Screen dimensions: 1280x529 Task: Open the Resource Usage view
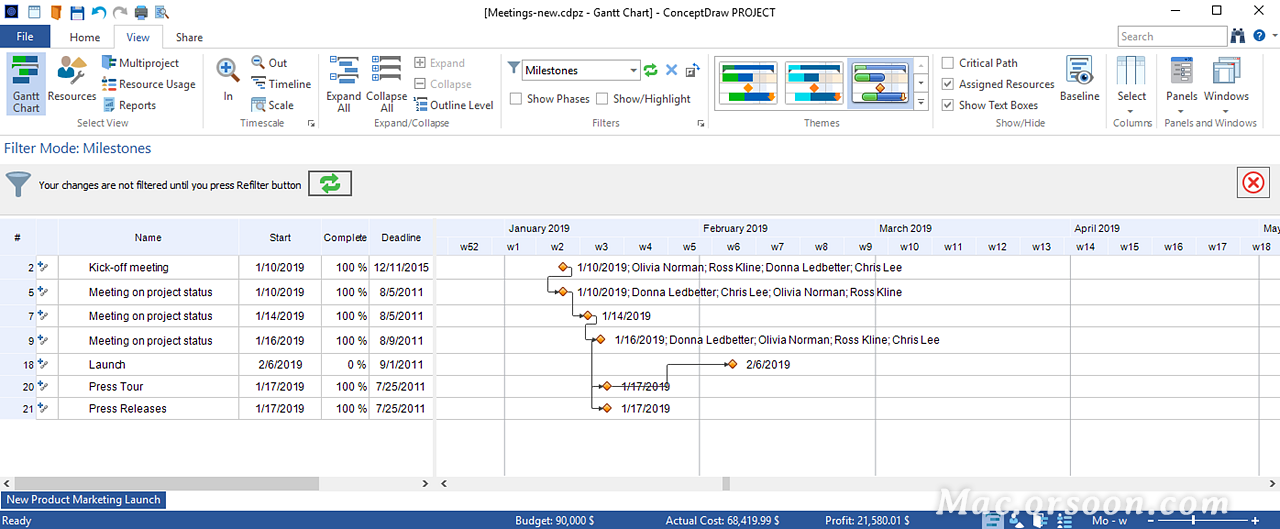(x=149, y=84)
